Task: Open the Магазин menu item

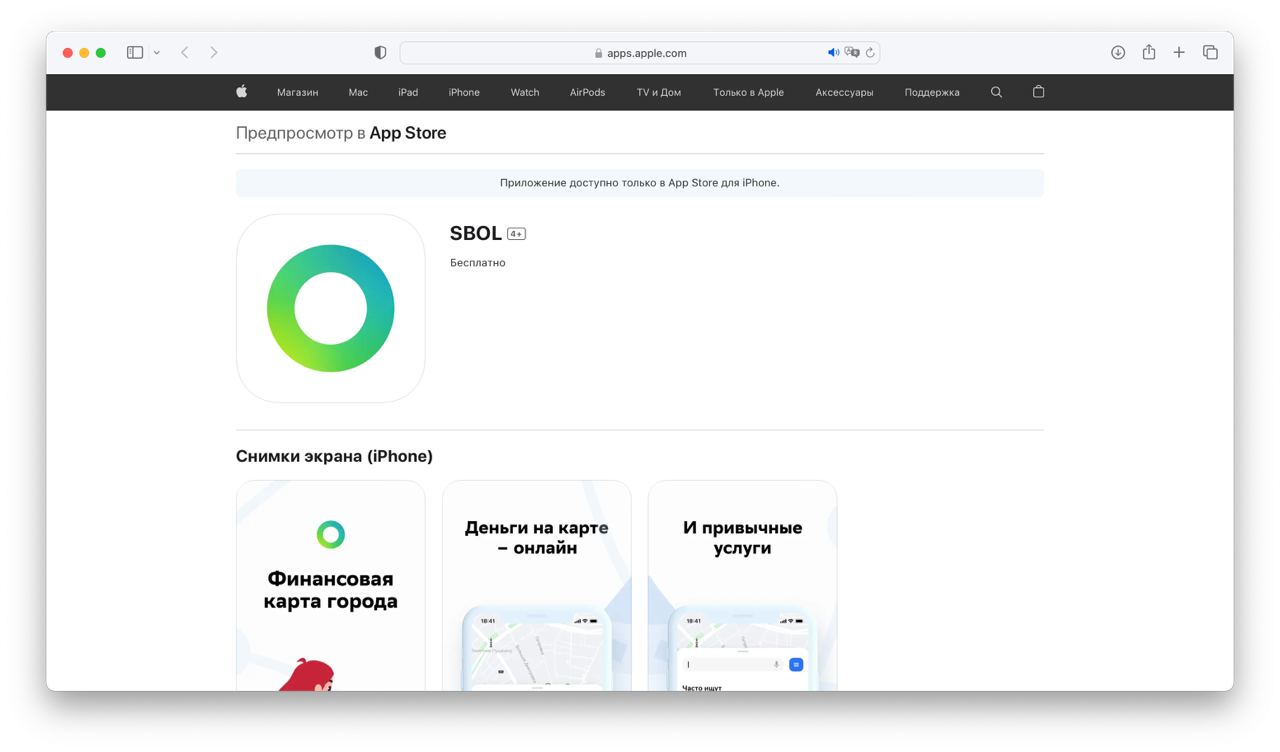Action: [x=297, y=92]
